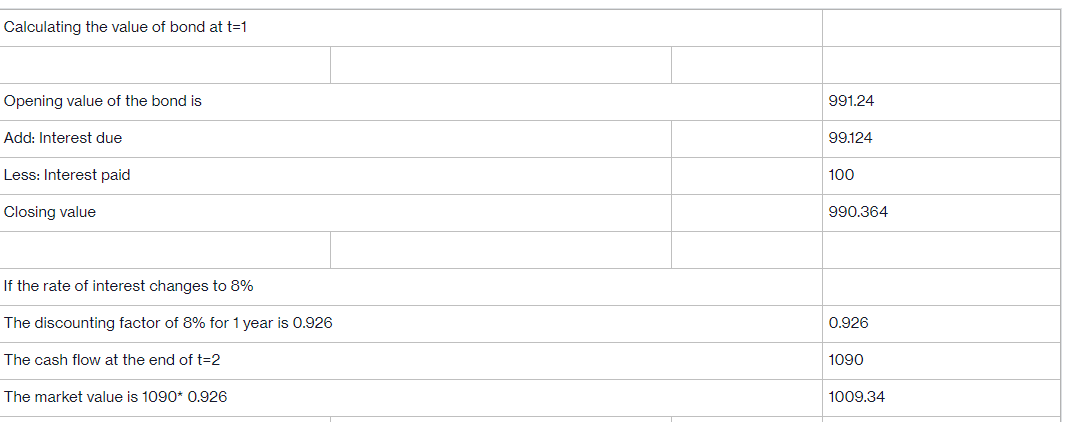Click "If the rate of interest changes to 8%"

click(128, 286)
